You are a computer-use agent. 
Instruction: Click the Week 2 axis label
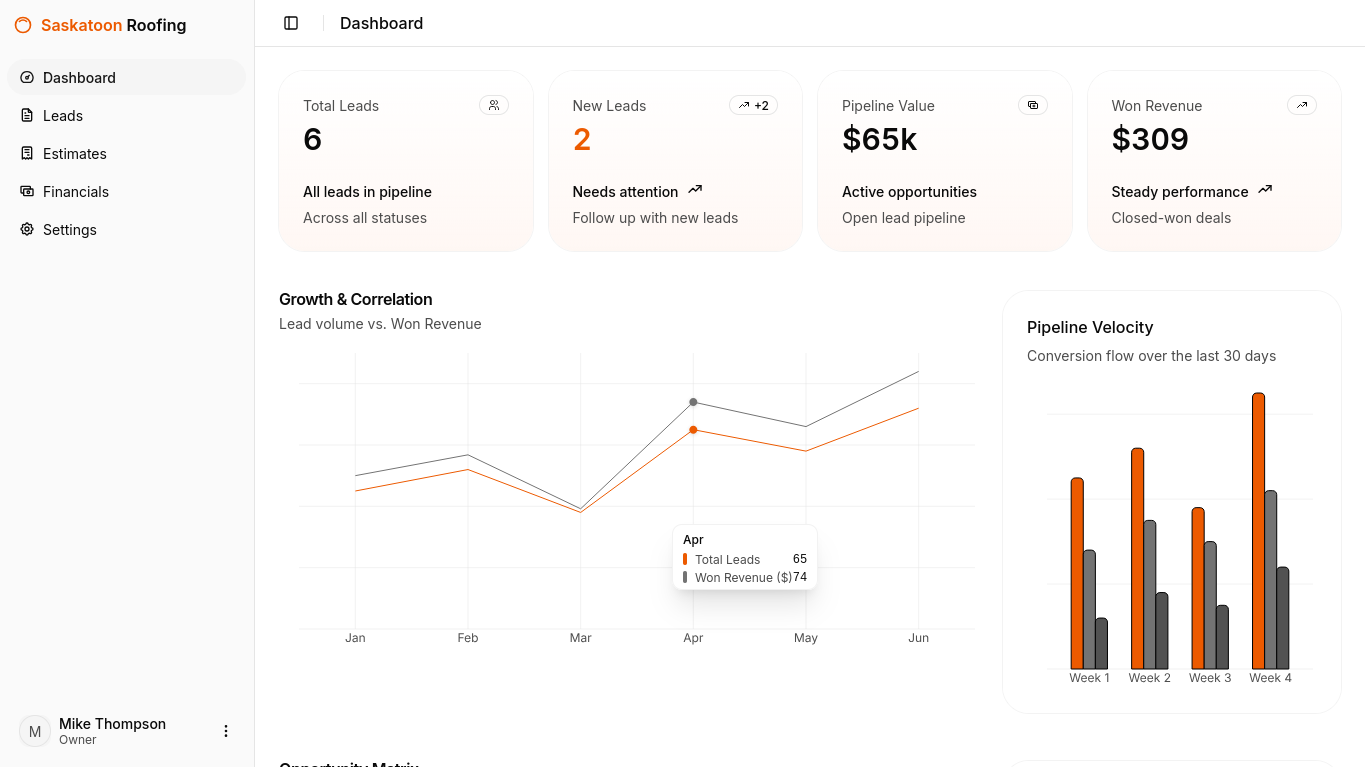pos(1150,678)
